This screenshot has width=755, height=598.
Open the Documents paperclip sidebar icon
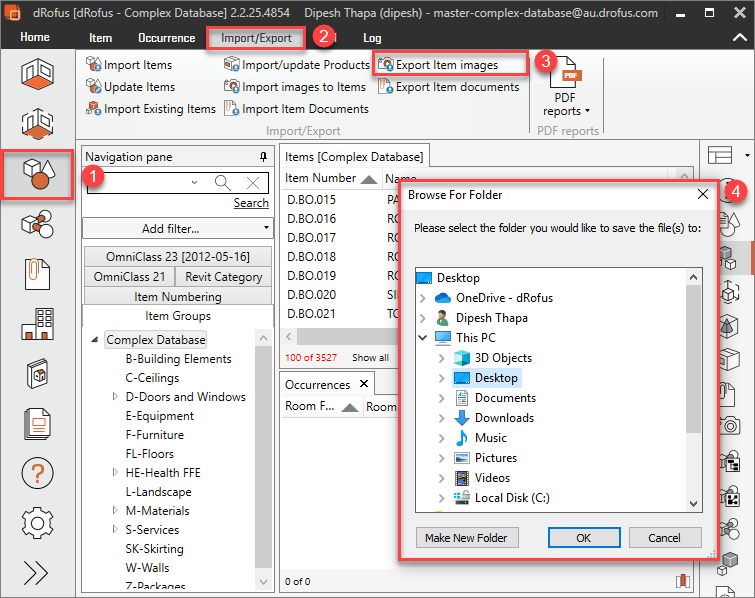pyautogui.click(x=37, y=274)
